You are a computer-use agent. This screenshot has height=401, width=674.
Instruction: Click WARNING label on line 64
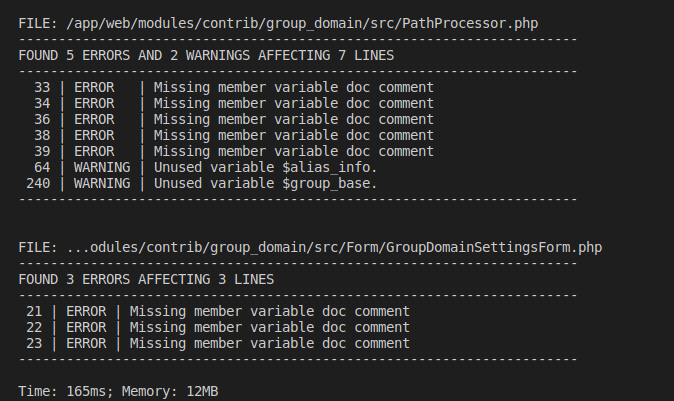[102, 167]
